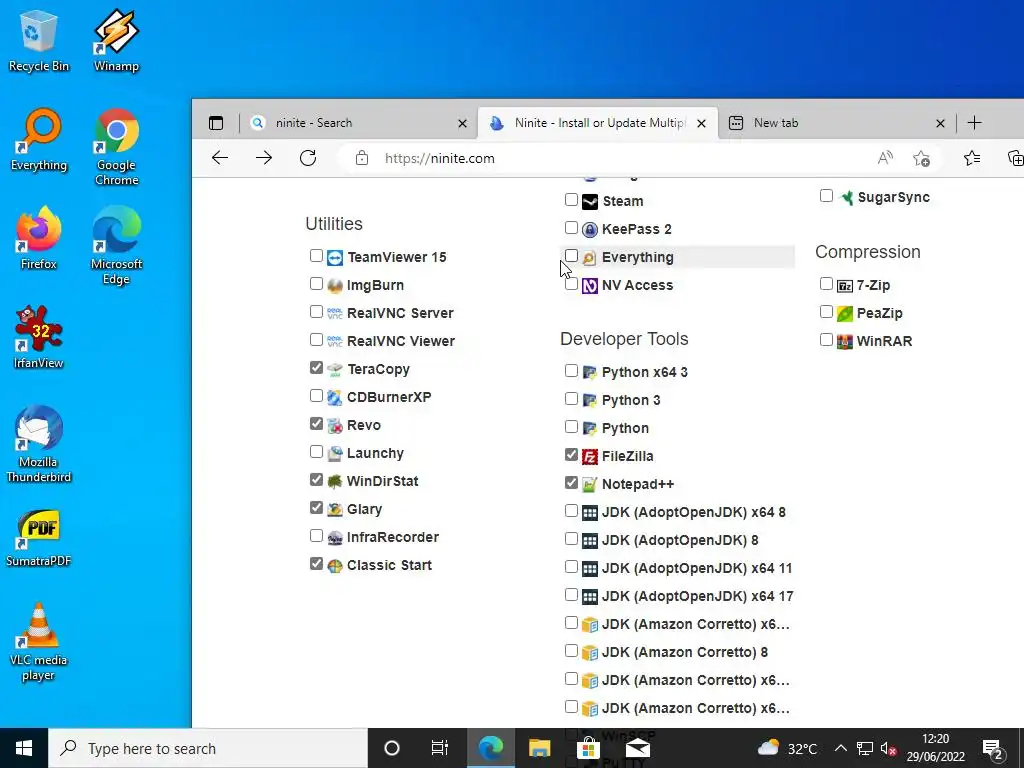
Task: Close the ninite - Search tab
Action: (462, 123)
